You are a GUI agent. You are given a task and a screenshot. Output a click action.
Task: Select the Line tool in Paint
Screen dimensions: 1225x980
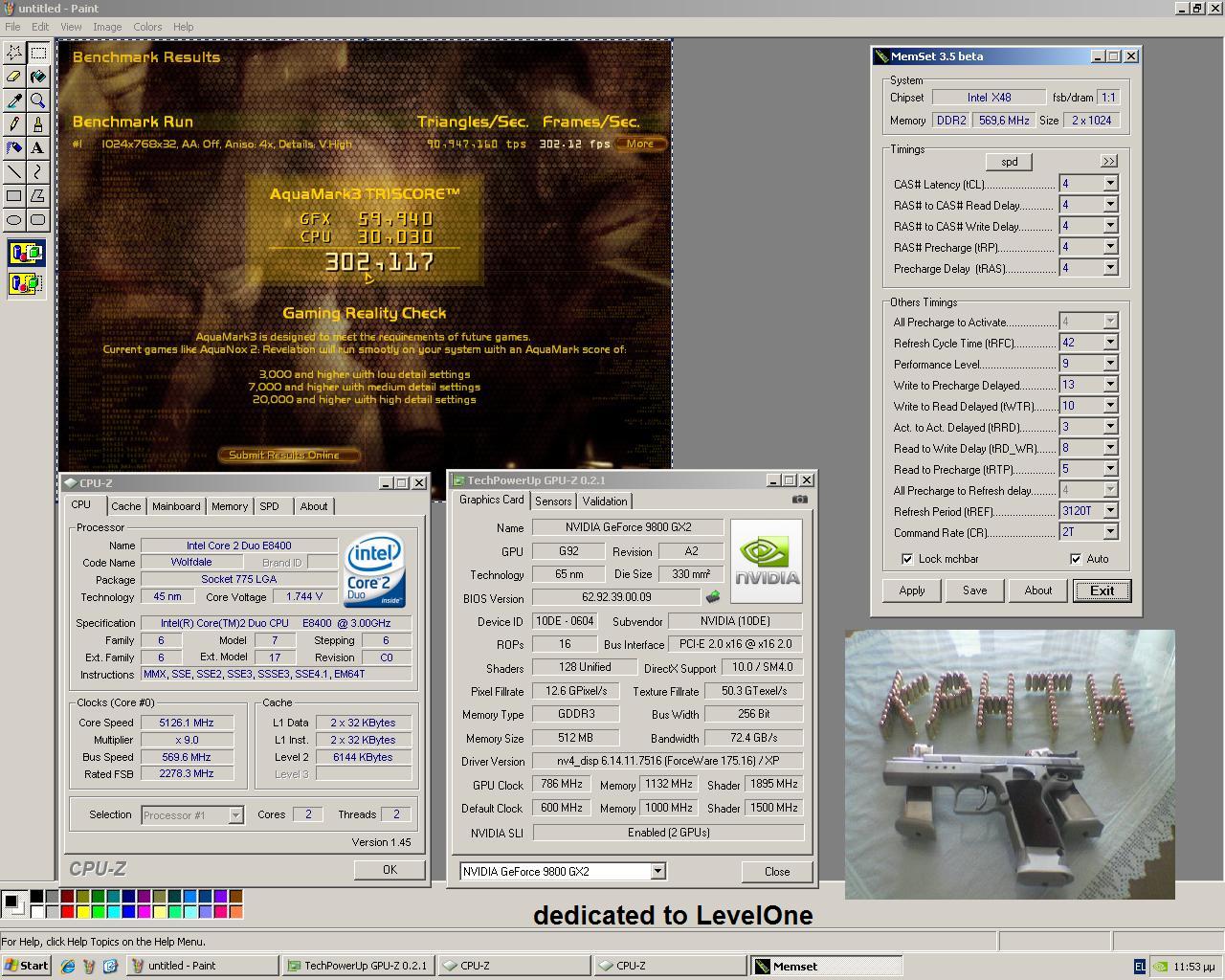[x=14, y=171]
